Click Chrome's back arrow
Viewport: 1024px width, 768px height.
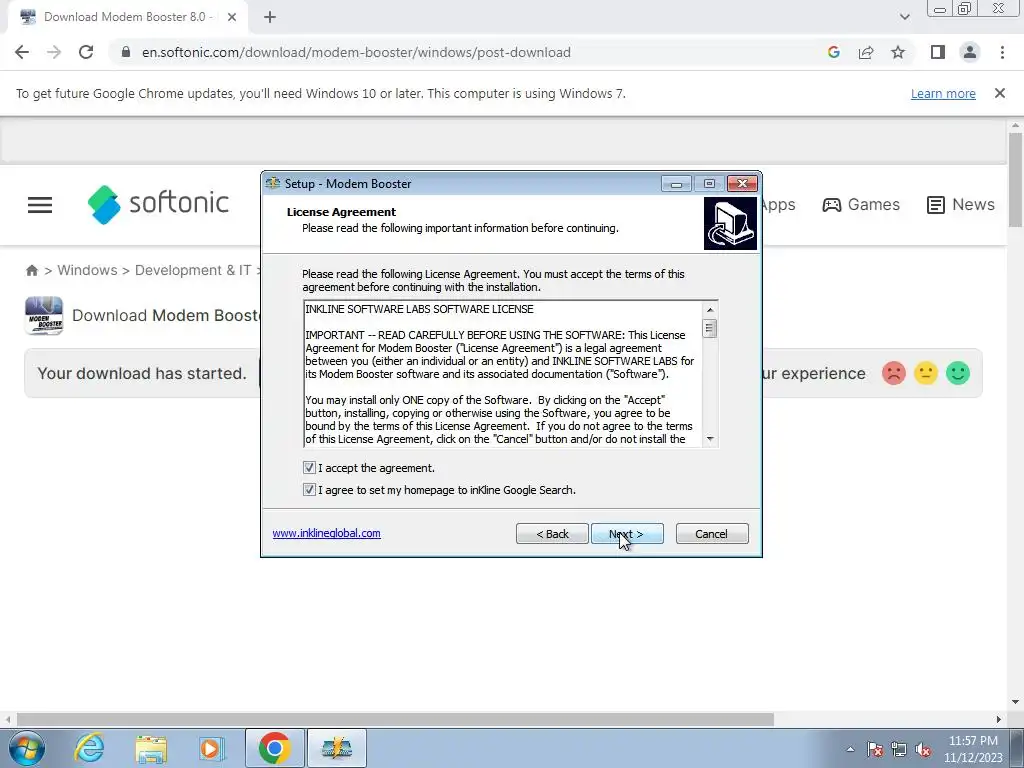pyautogui.click(x=22, y=52)
